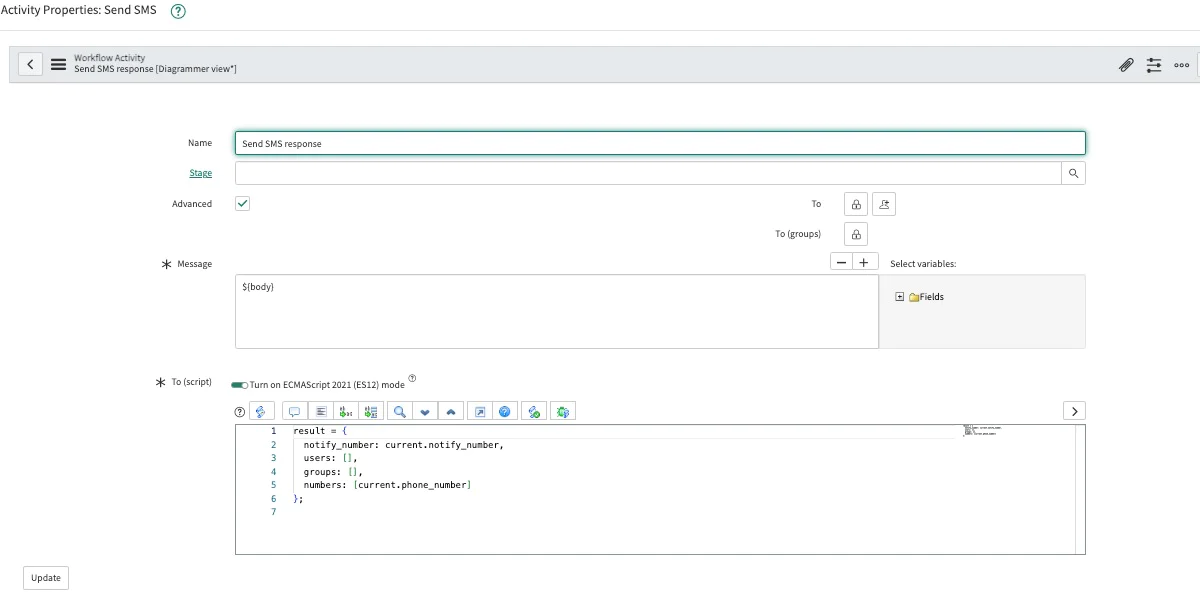The image size is (1200, 596).
Task: Click the script minimap preview
Action: click(982, 431)
